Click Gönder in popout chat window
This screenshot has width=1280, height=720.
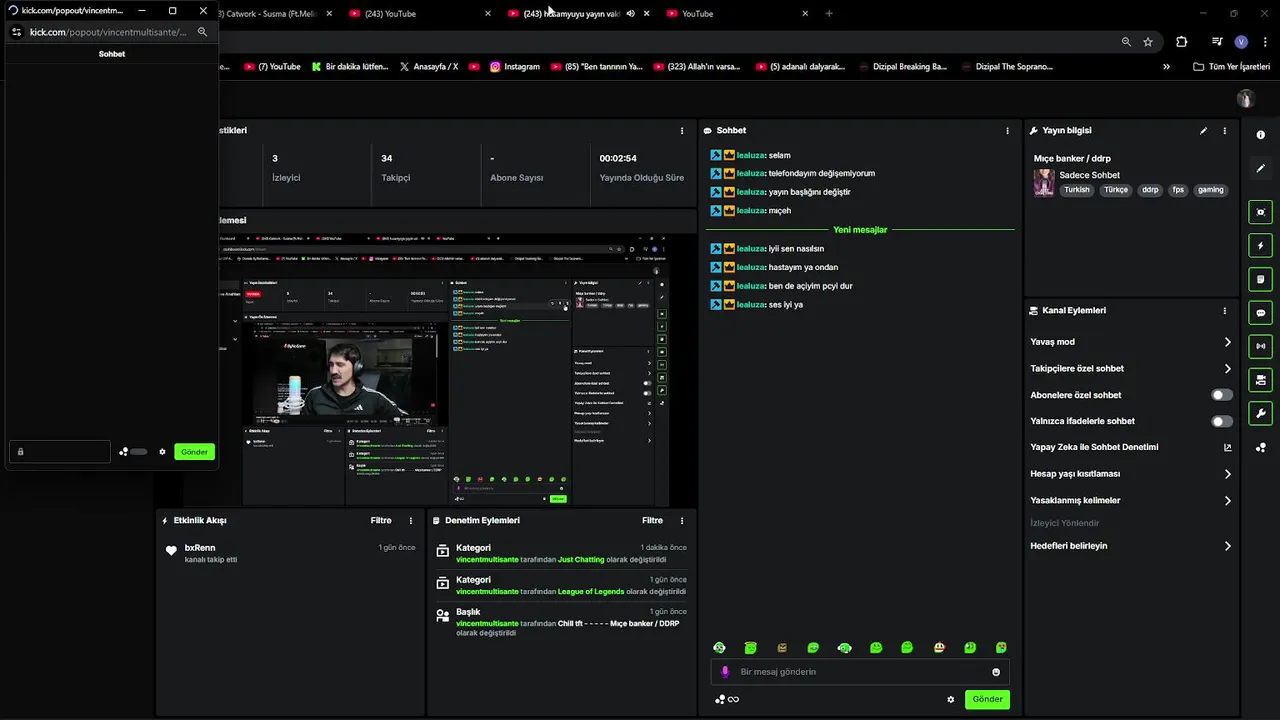[x=194, y=452]
